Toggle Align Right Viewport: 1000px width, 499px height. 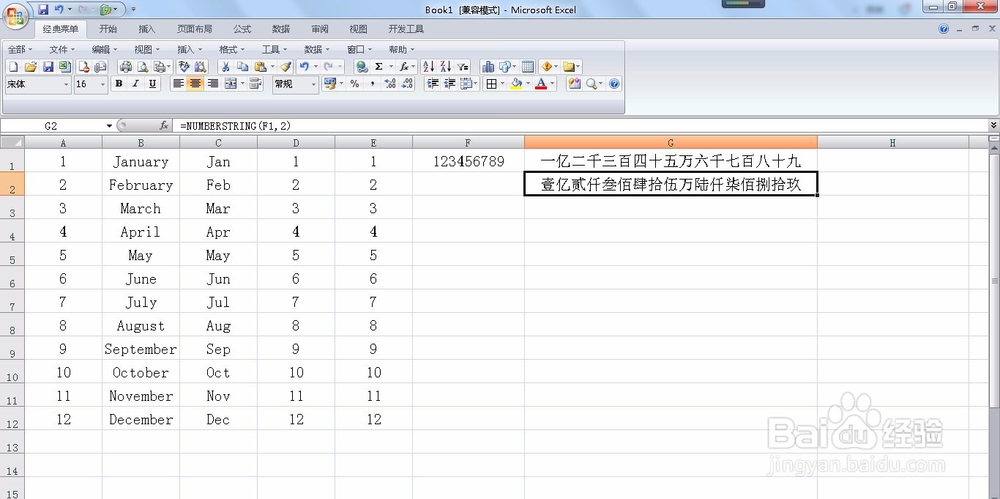[x=212, y=84]
